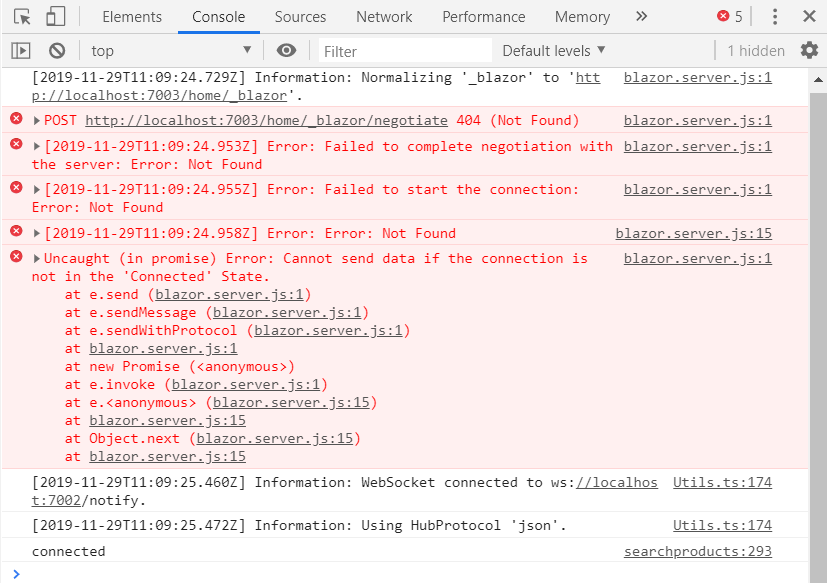The image size is (827, 583).
Task: Open the Sources tab
Action: [x=300, y=17]
